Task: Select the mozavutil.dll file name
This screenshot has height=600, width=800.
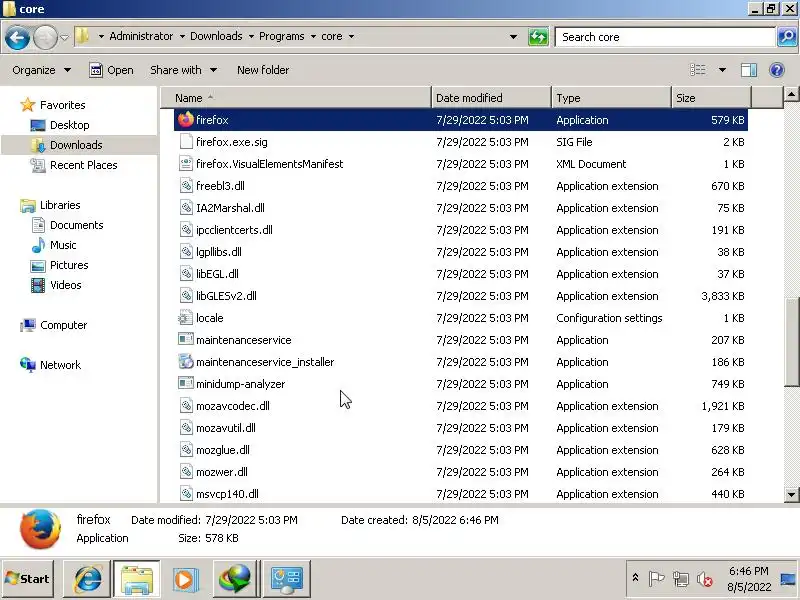Action: point(226,428)
